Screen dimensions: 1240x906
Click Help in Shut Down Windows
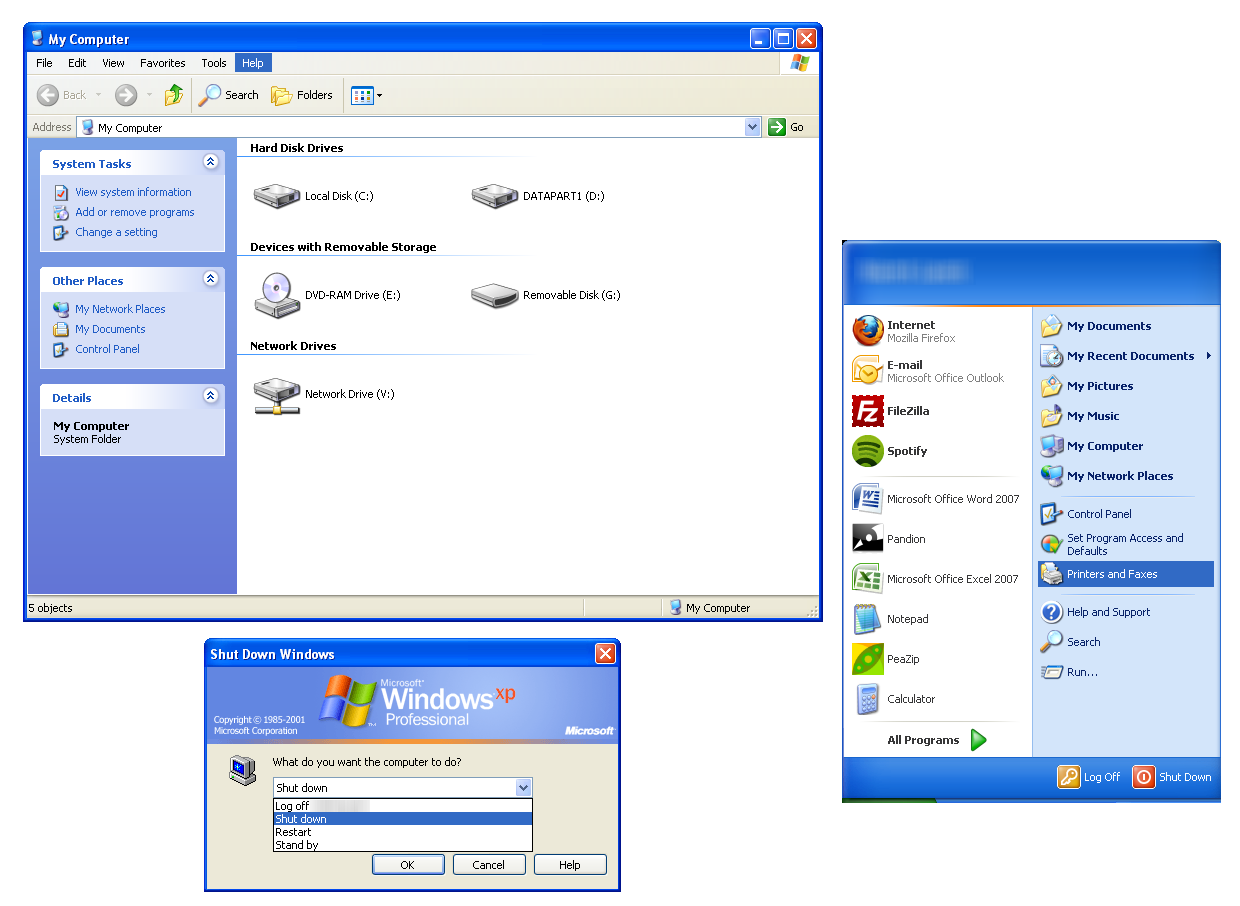[x=570, y=865]
